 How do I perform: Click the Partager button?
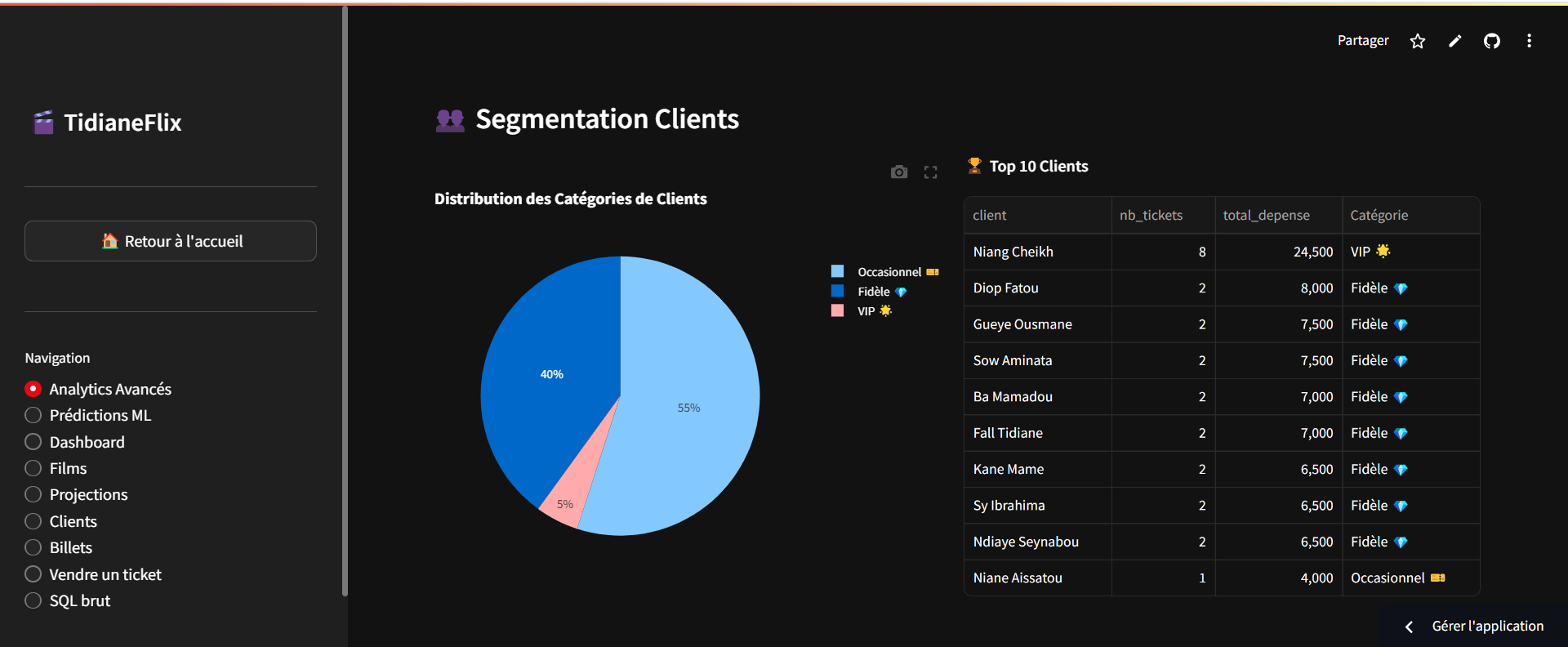click(x=1362, y=41)
